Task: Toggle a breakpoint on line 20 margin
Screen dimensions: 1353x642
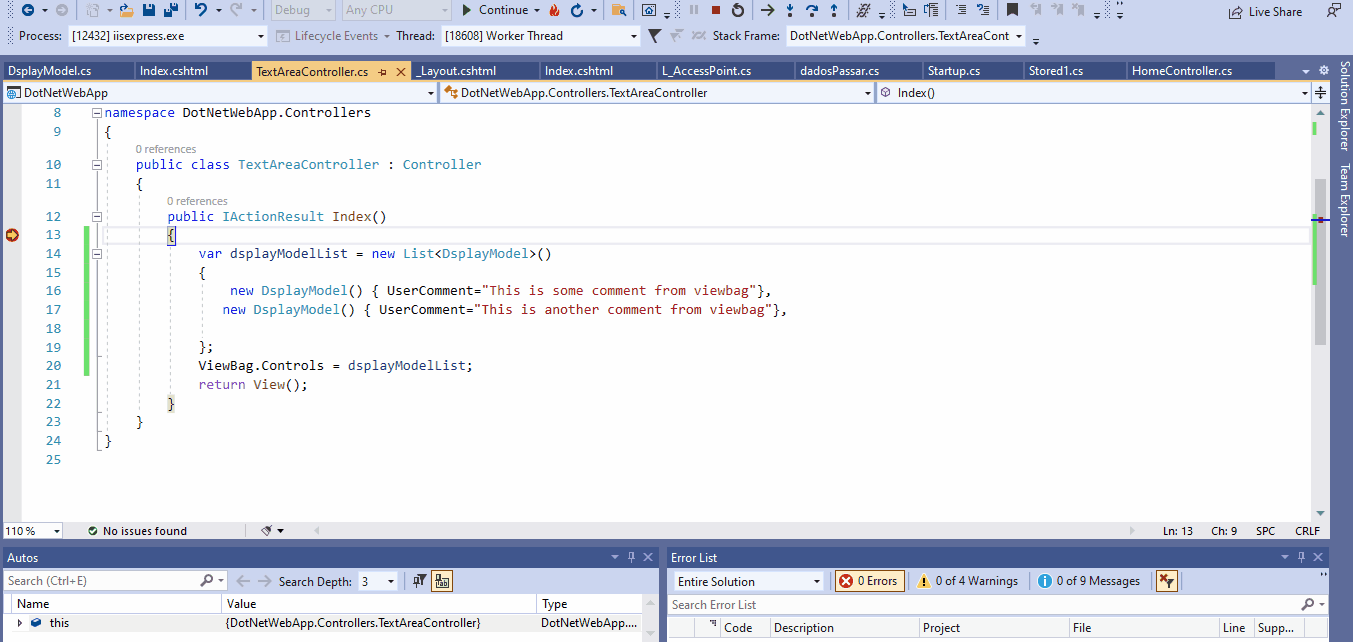Action: 10,366
